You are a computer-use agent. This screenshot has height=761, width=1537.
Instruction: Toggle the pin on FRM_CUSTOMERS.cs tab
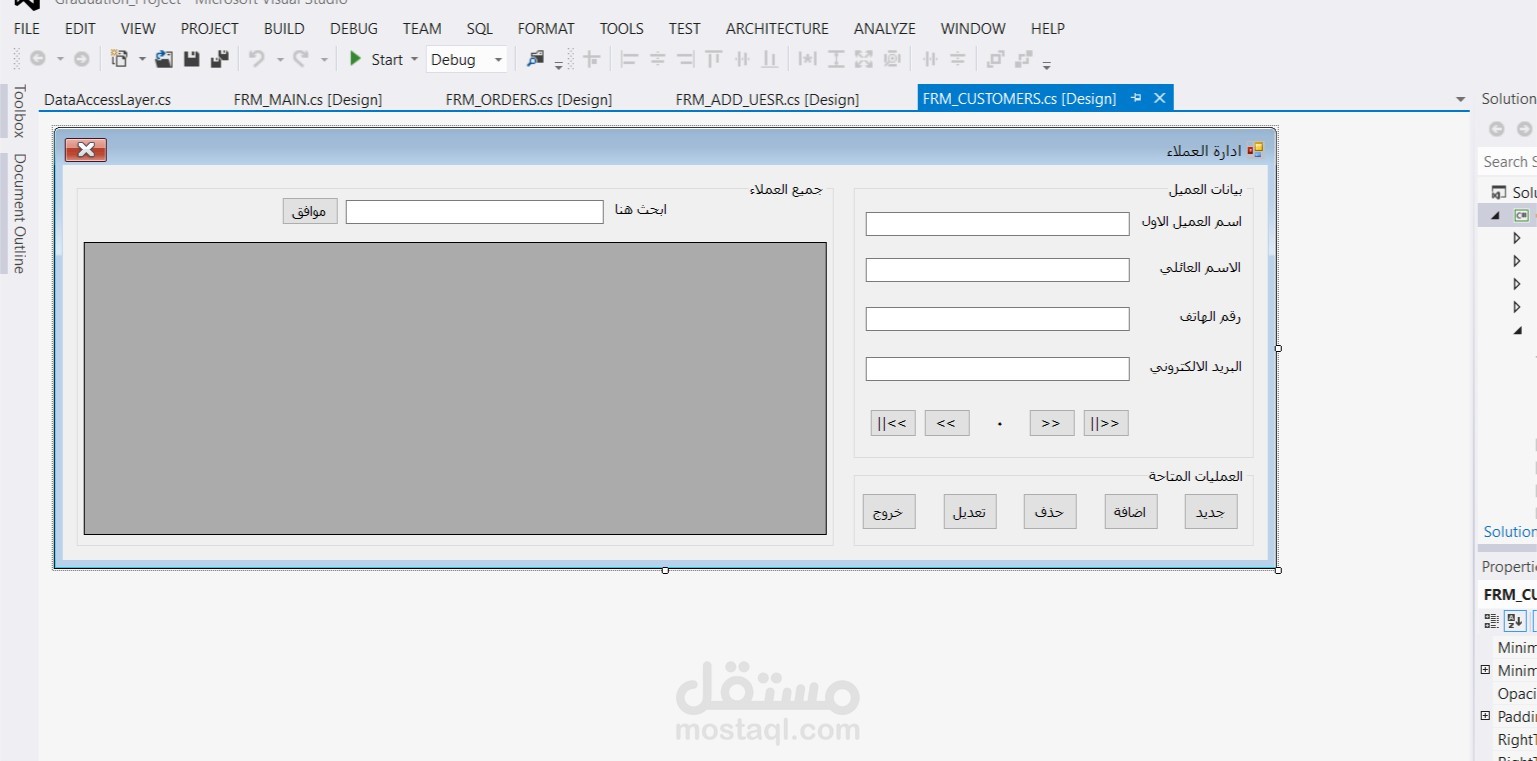1136,98
